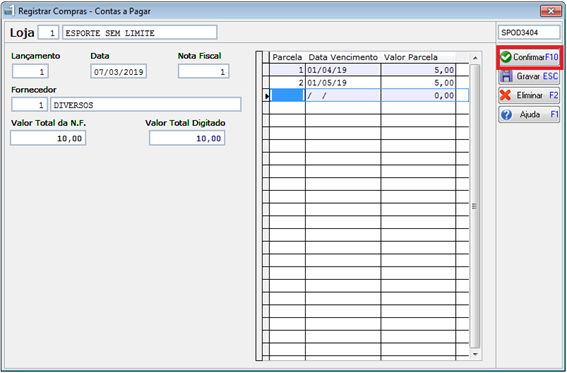Click the Eliminar F2 button label
This screenshot has width=567, height=373.
tap(537, 95)
